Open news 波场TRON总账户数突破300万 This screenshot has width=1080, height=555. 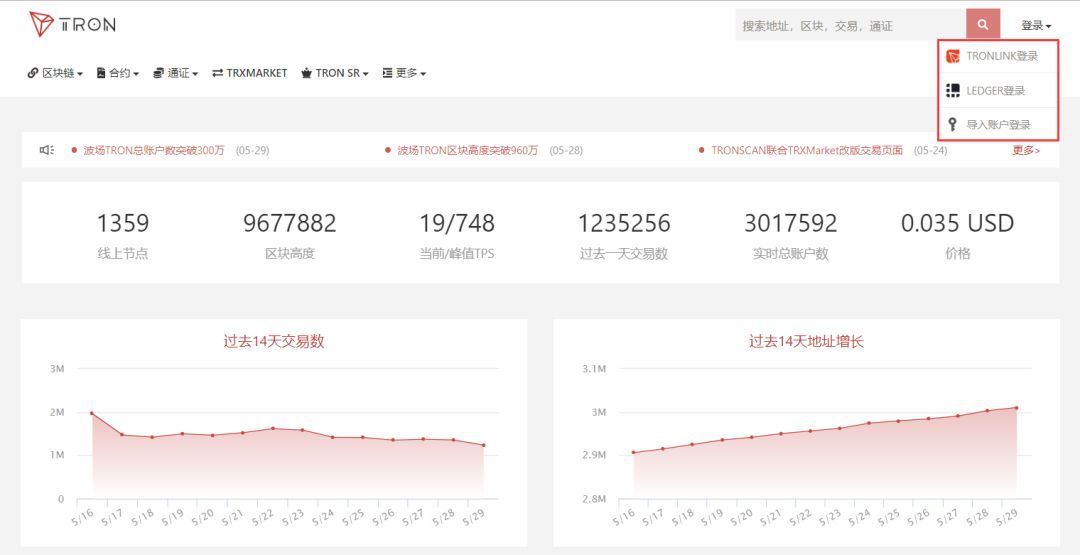pyautogui.click(x=154, y=150)
